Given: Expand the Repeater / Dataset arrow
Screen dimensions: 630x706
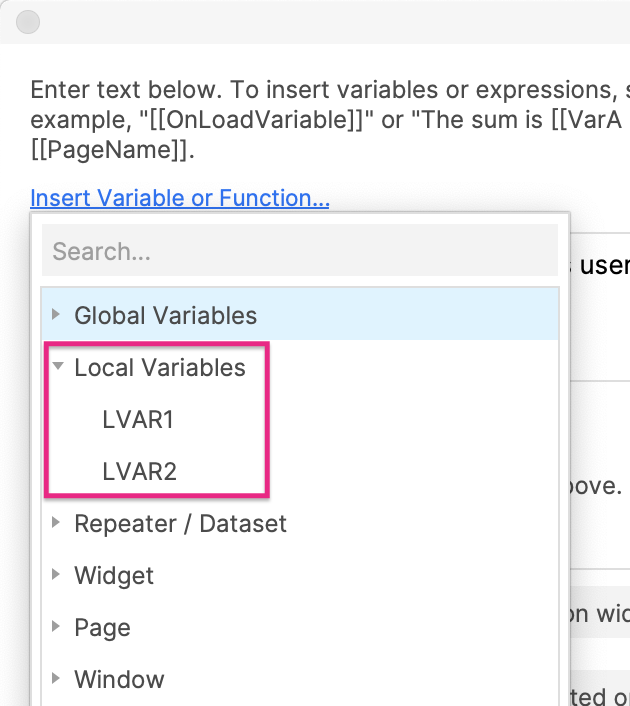Looking at the screenshot, I should point(58,523).
